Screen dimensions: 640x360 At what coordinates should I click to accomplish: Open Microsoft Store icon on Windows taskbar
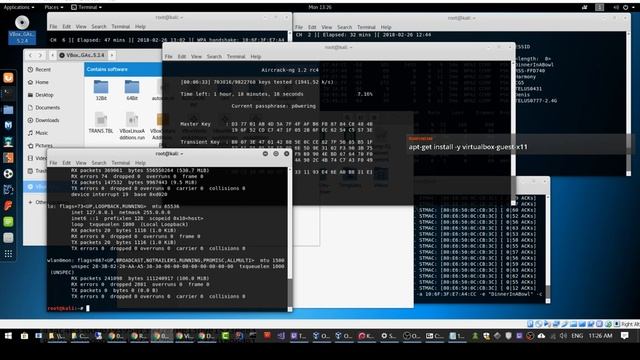point(24,336)
